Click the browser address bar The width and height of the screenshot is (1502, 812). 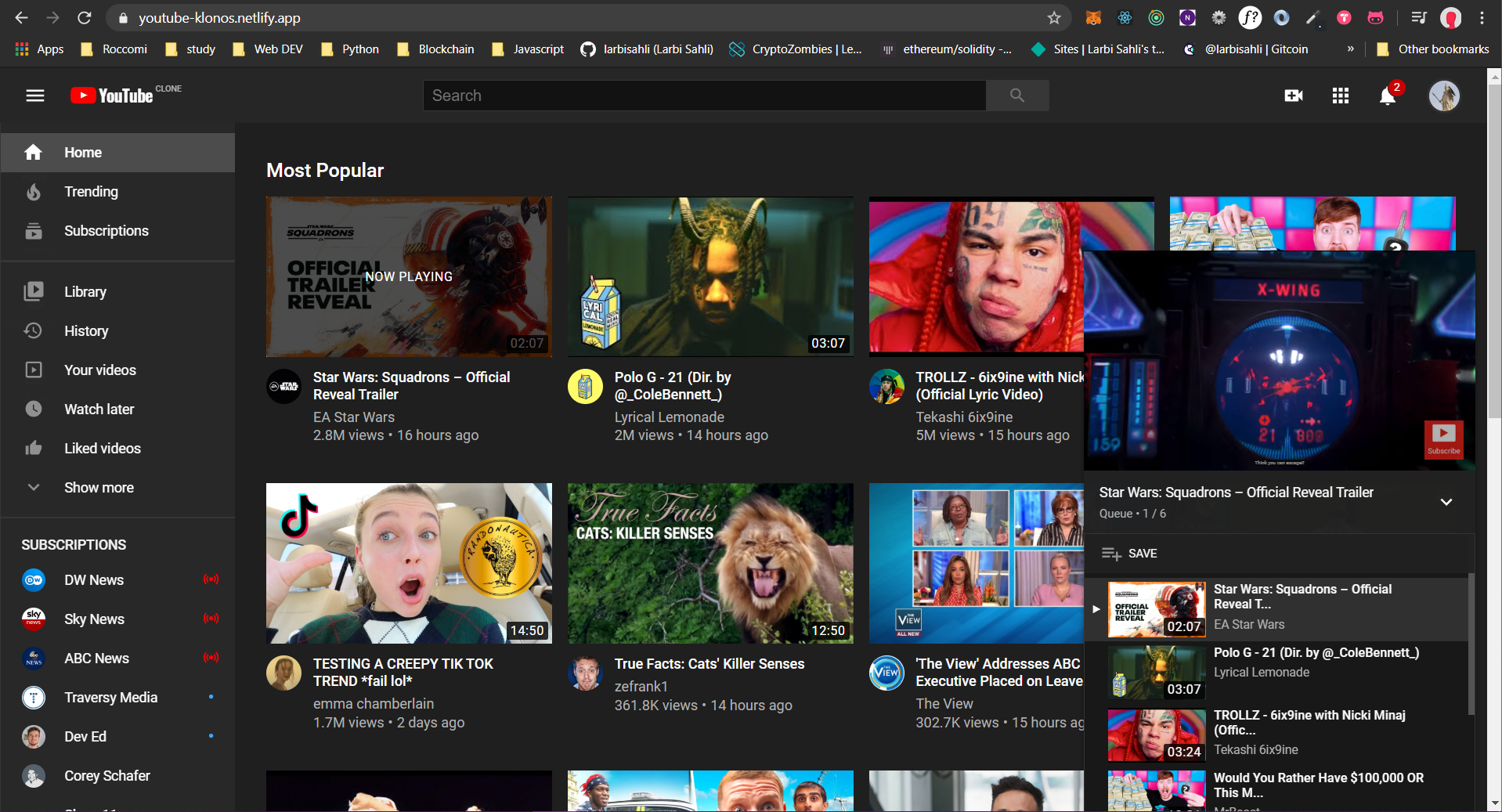579,17
